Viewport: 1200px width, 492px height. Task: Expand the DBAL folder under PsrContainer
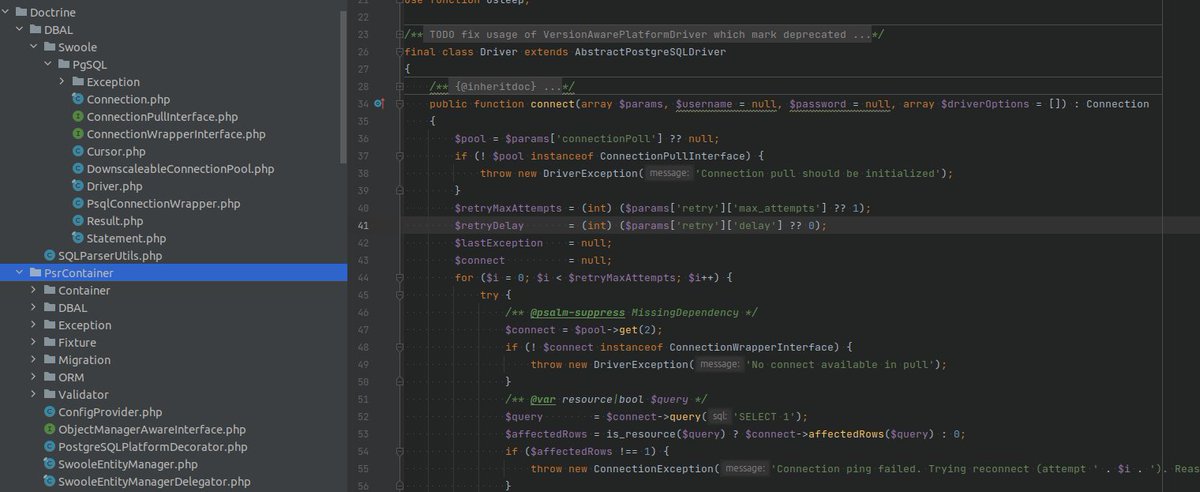pyautogui.click(x=35, y=308)
